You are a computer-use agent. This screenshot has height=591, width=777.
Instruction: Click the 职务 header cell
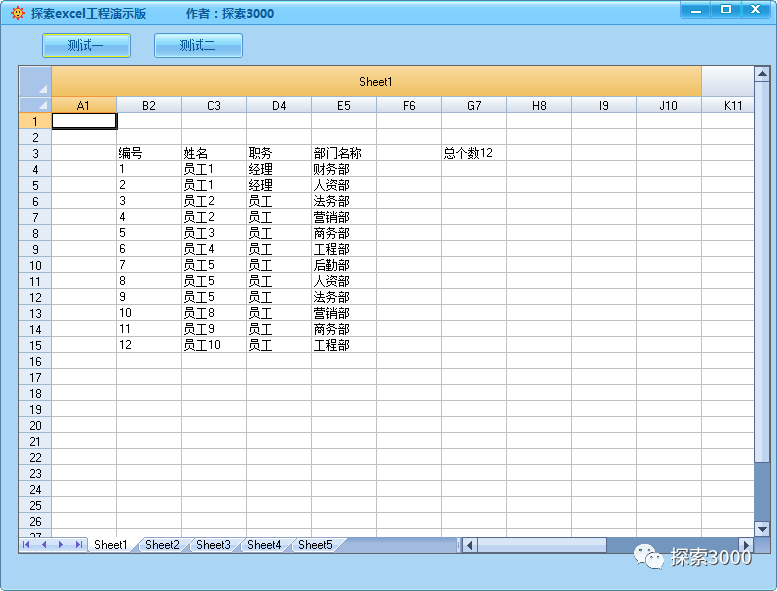tap(279, 153)
